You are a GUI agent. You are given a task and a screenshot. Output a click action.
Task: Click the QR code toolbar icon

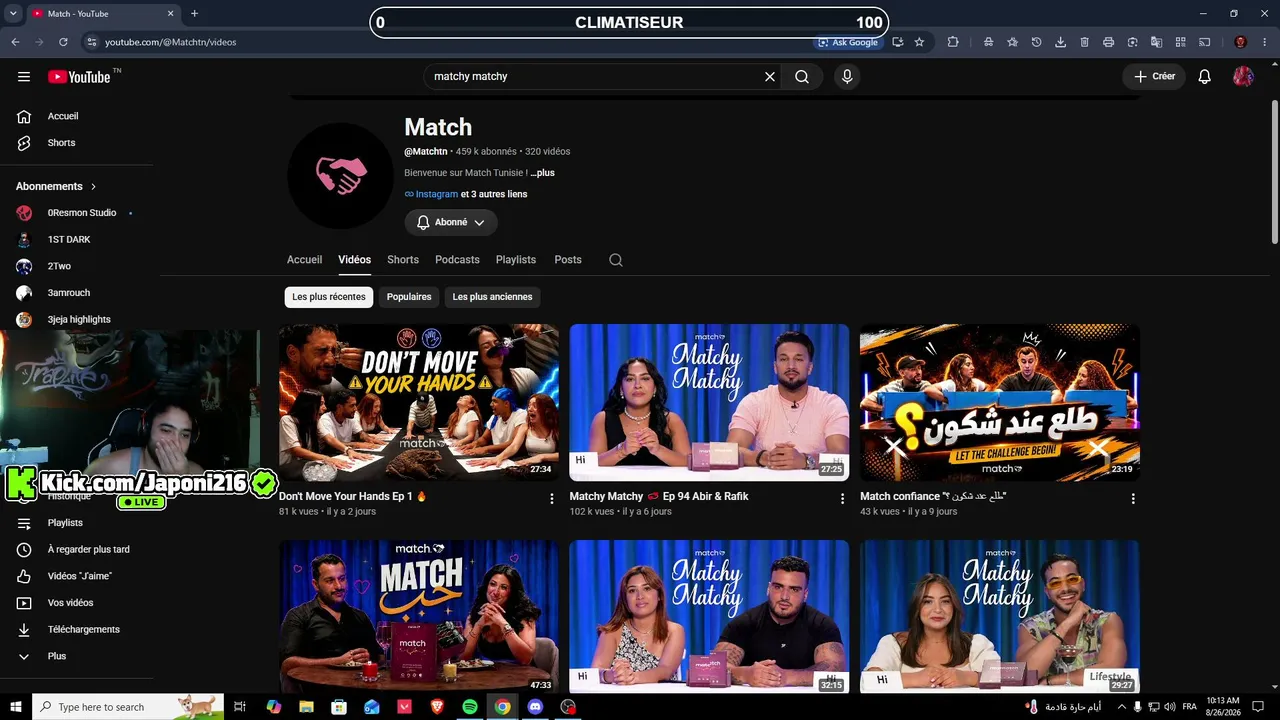tap(1180, 42)
